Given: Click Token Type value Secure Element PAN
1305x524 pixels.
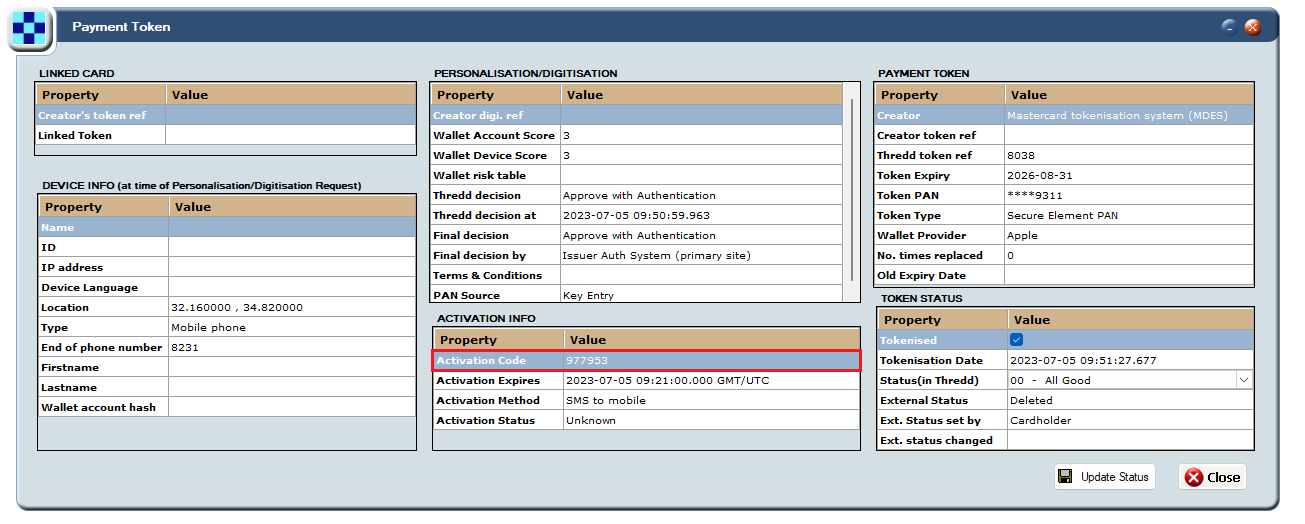Looking at the screenshot, I should click(x=1062, y=215).
